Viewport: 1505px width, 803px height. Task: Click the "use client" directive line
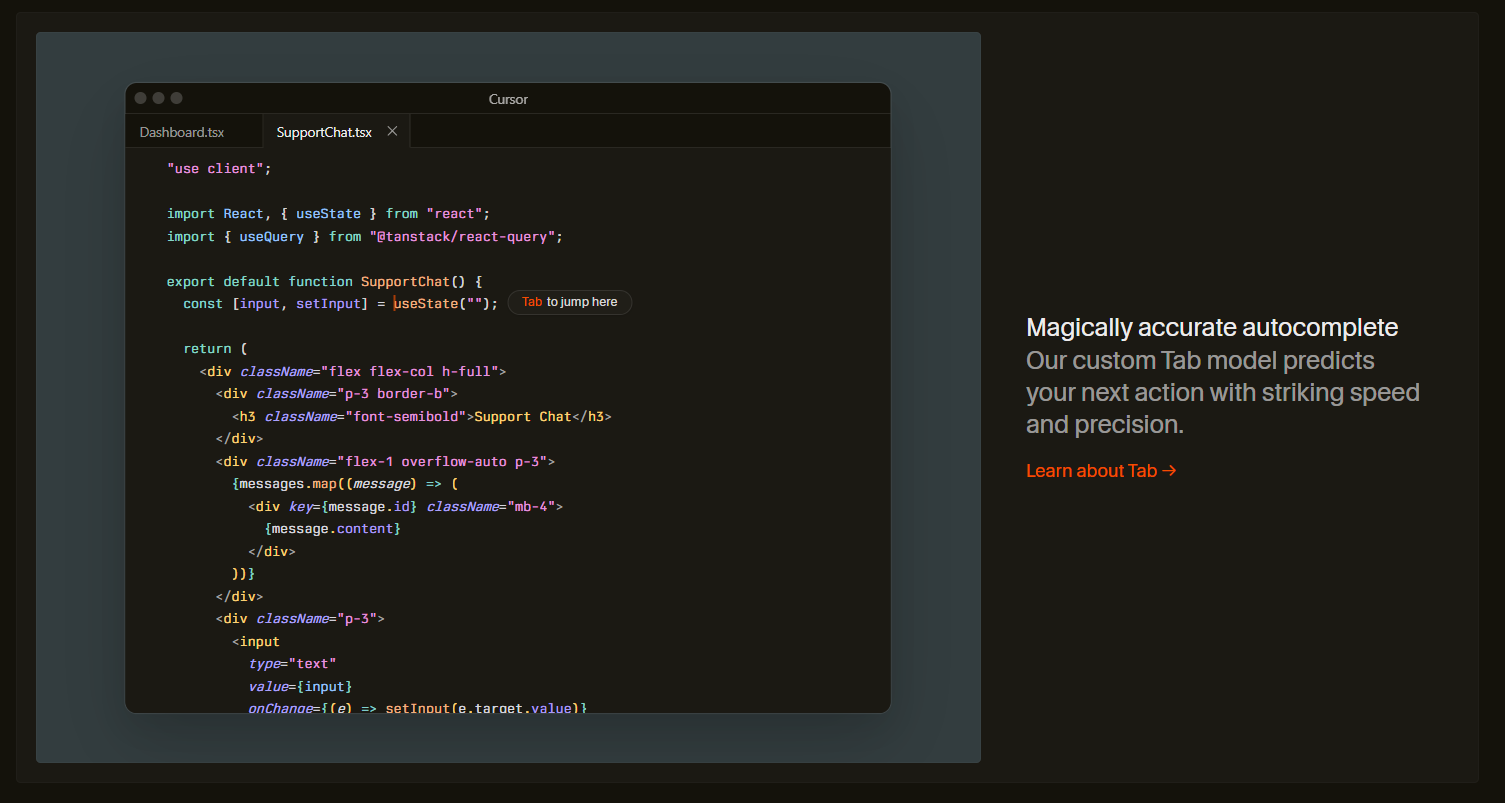coord(219,169)
